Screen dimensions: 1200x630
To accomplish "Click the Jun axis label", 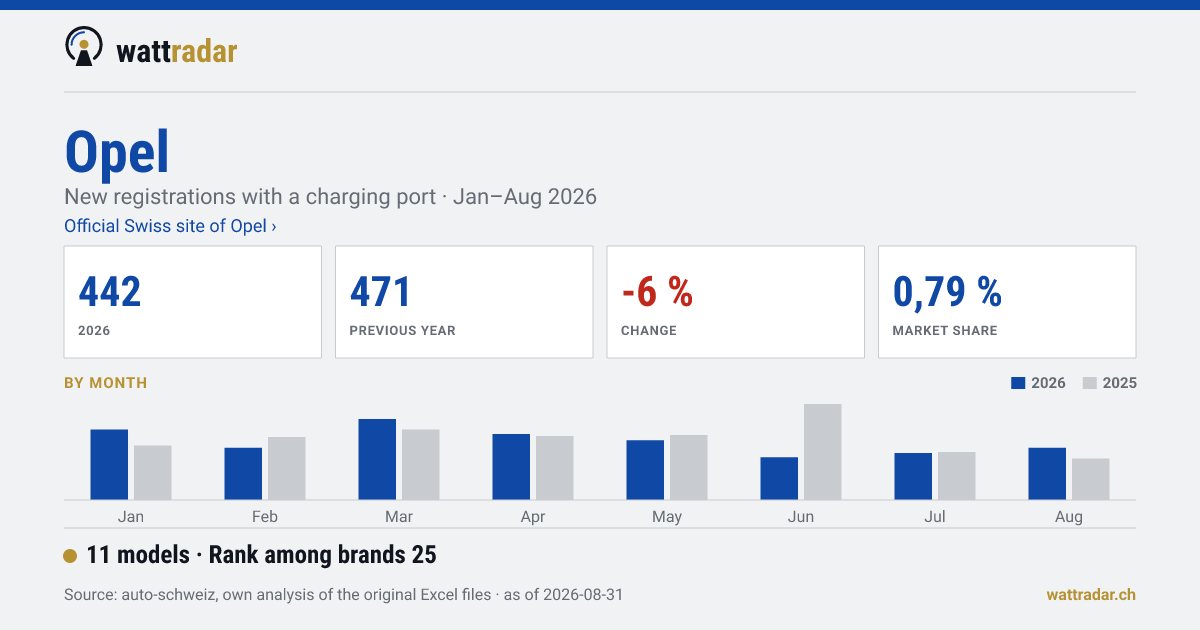I will click(801, 517).
